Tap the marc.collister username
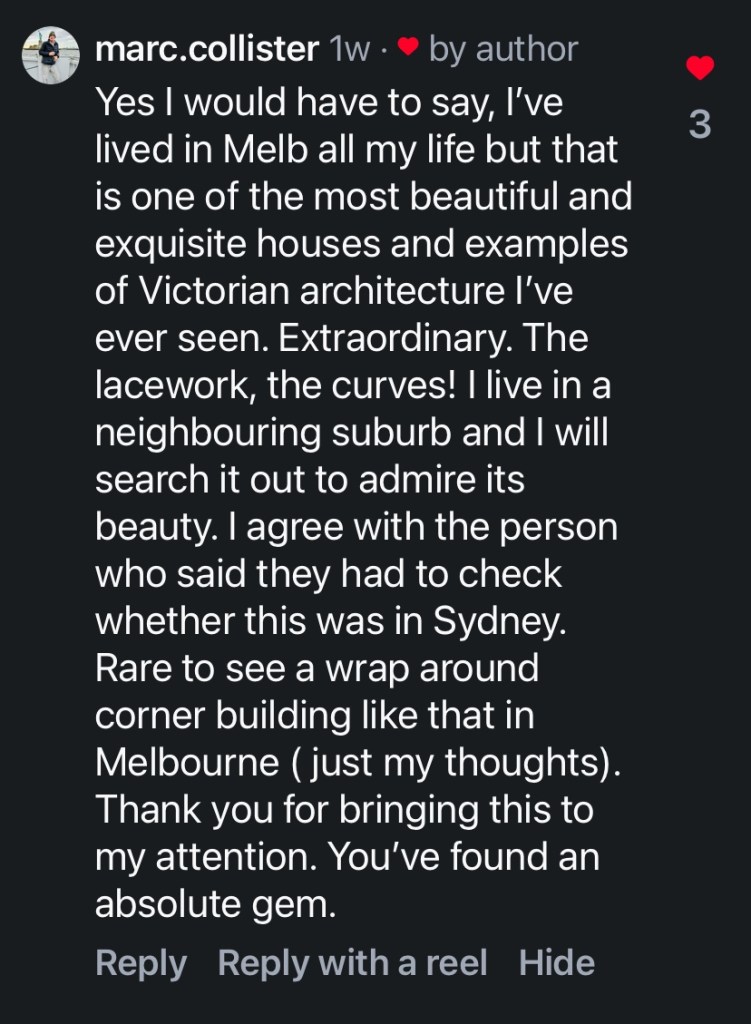The image size is (751, 1024). 206,50
